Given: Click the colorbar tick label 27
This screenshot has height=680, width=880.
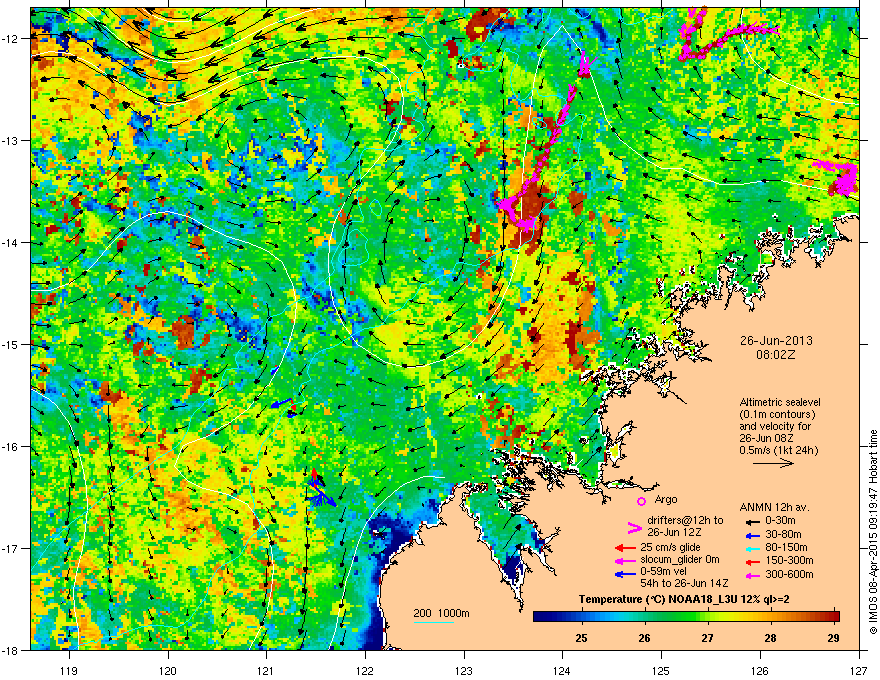Looking at the screenshot, I should pos(708,638).
